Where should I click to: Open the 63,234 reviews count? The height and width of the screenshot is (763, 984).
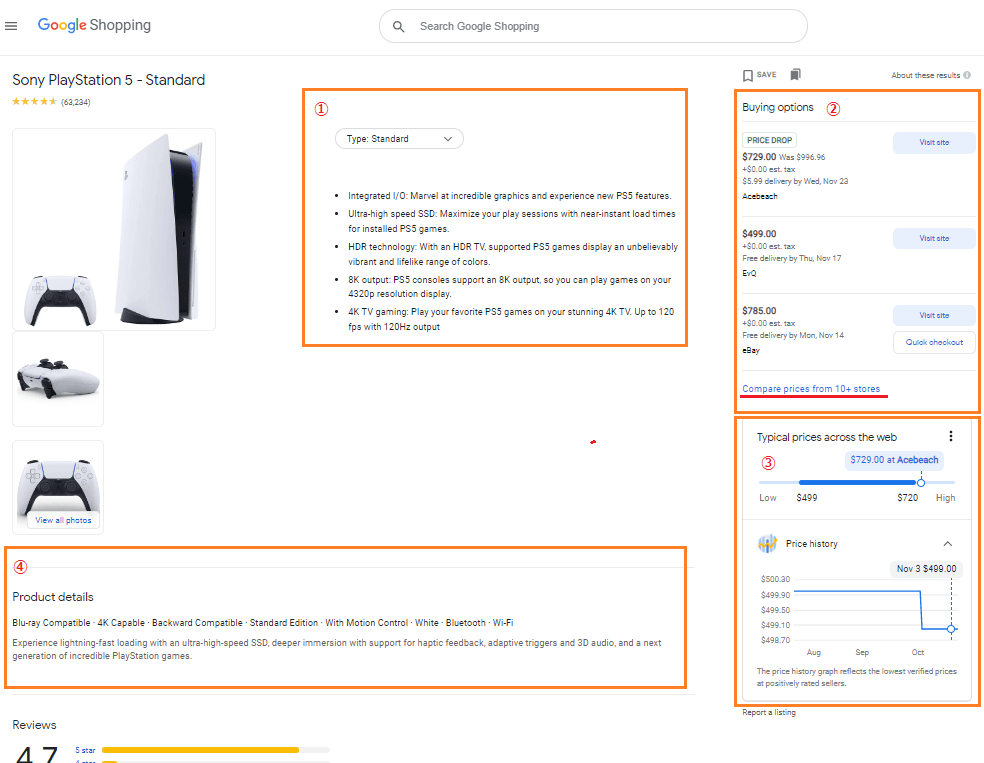click(x=76, y=102)
